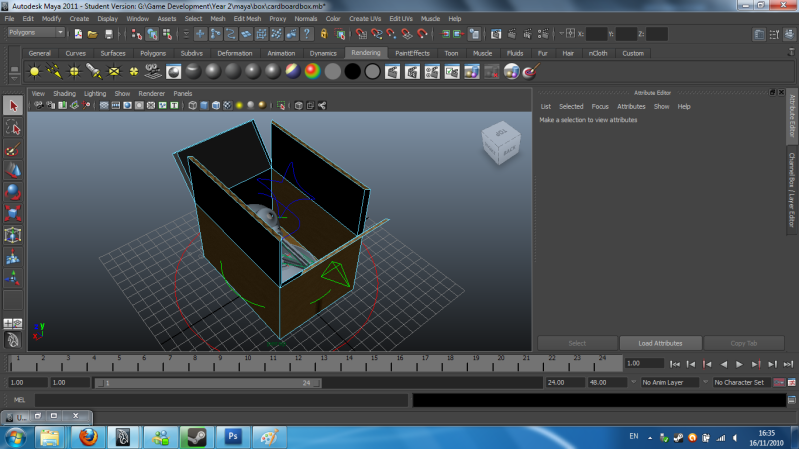Click the black material sphere on shelf
The width and height of the screenshot is (799, 449).
[x=352, y=71]
